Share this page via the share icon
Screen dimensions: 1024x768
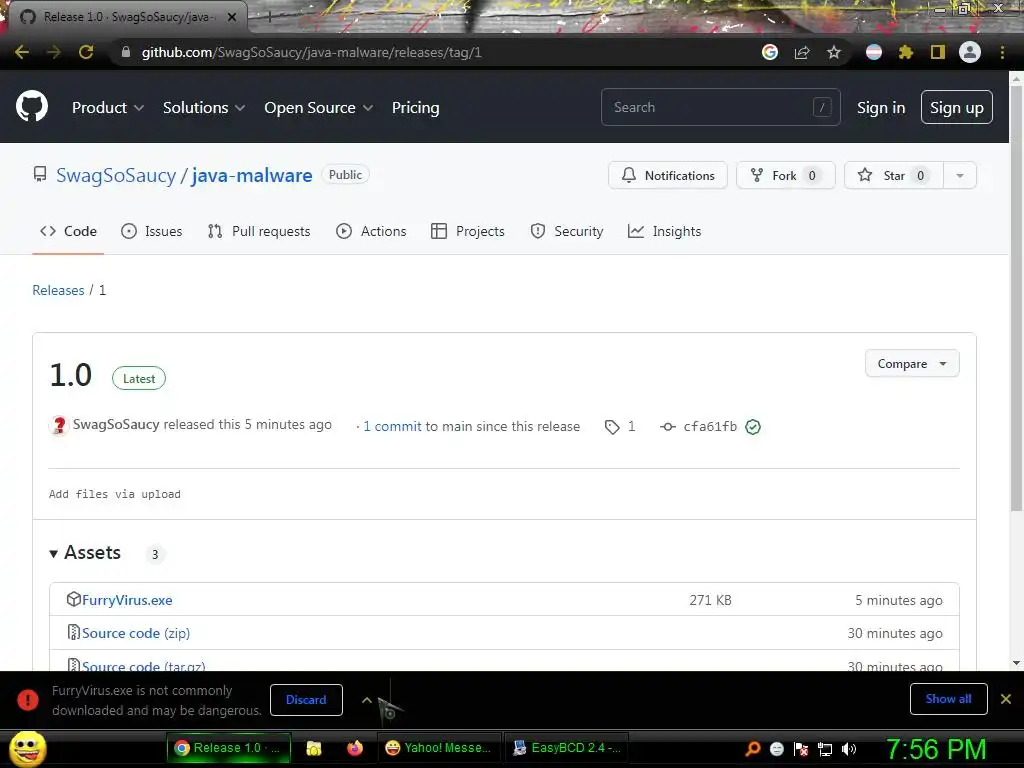(802, 52)
